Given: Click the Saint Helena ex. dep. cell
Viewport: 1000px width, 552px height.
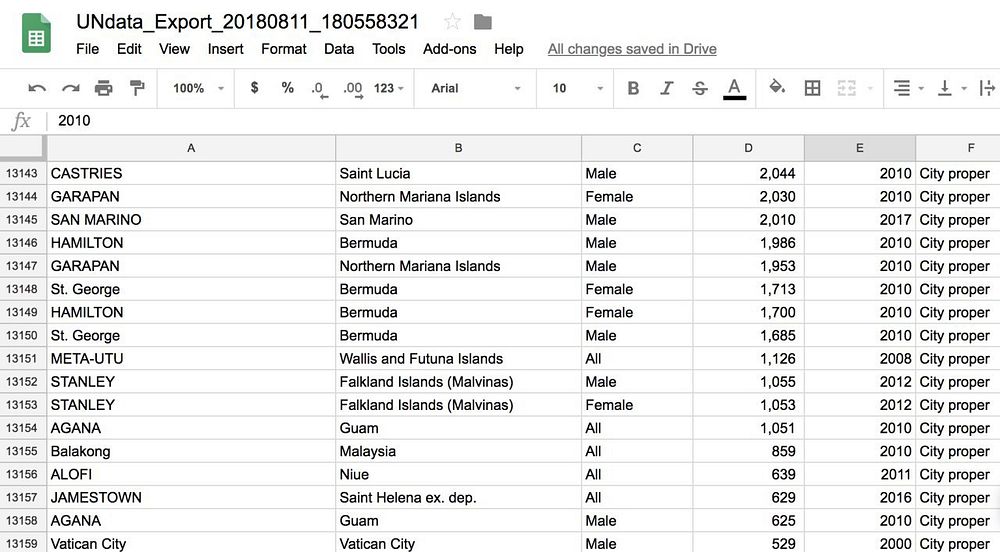Looking at the screenshot, I should (458, 497).
